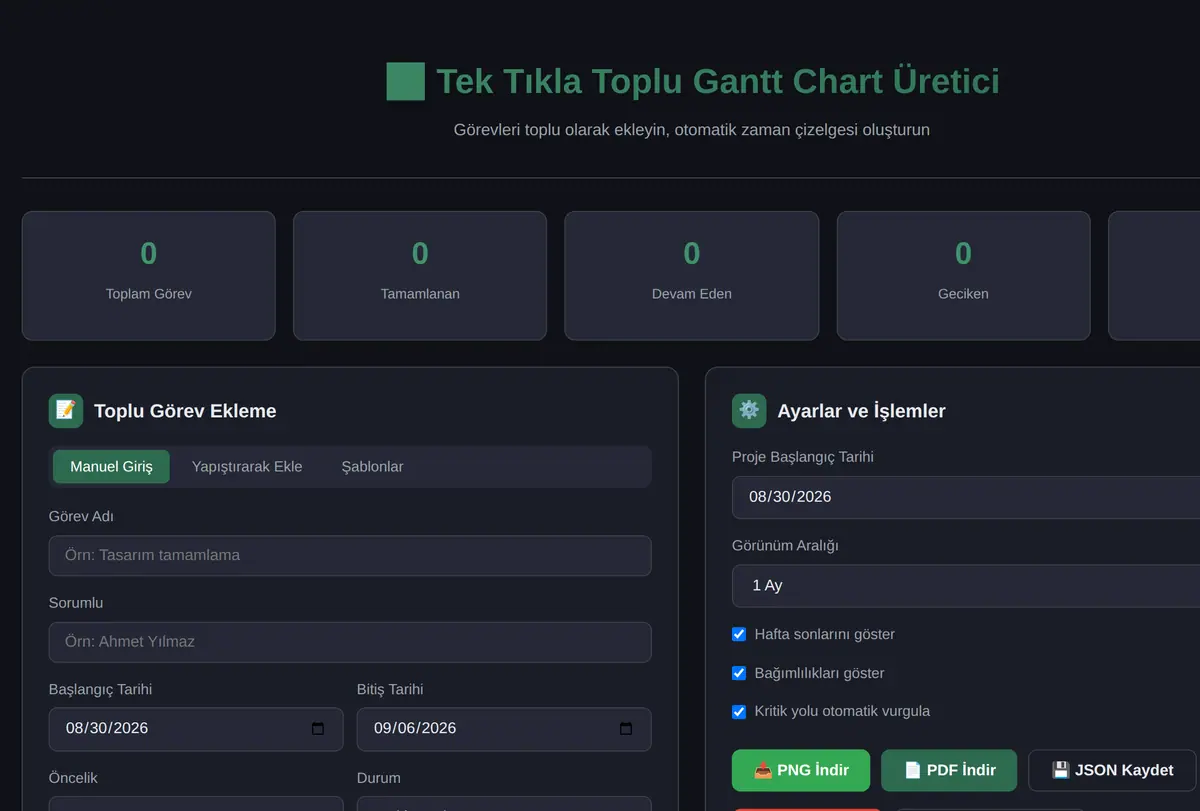Click the Tek Tıkla Toplu Gantt Chart Üretici heading

(x=718, y=81)
